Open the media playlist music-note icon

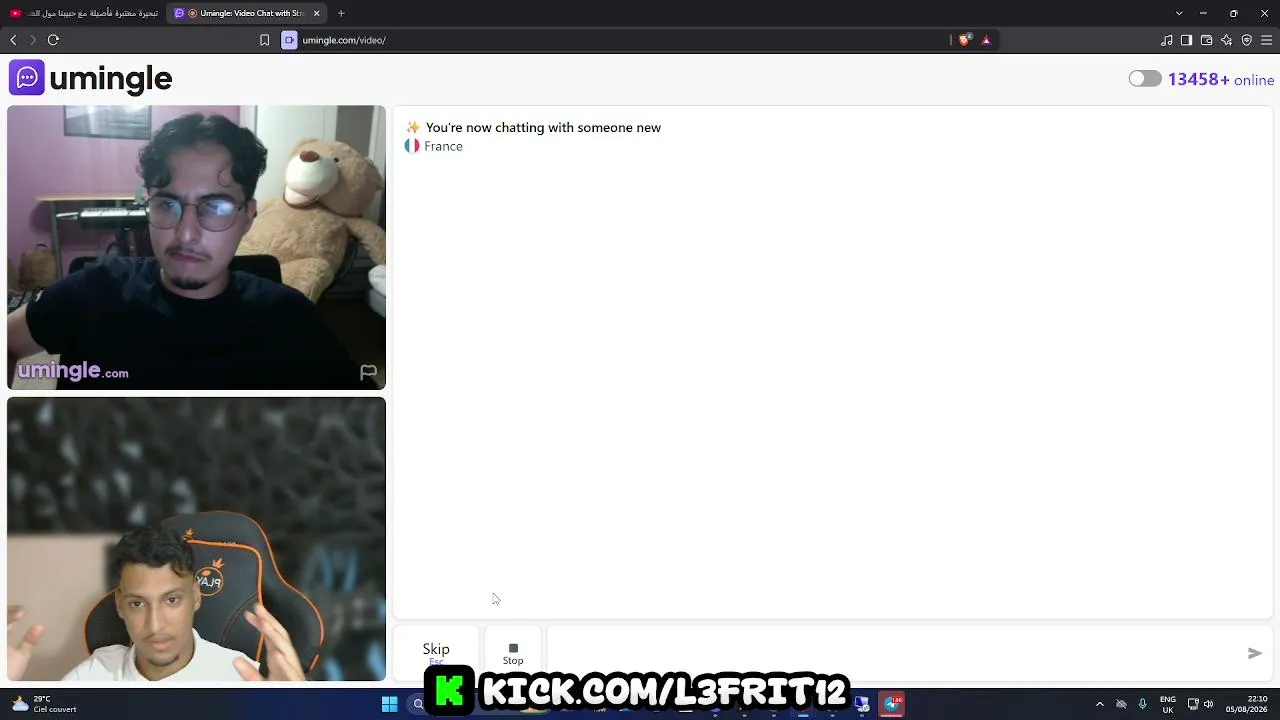click(x=1166, y=40)
